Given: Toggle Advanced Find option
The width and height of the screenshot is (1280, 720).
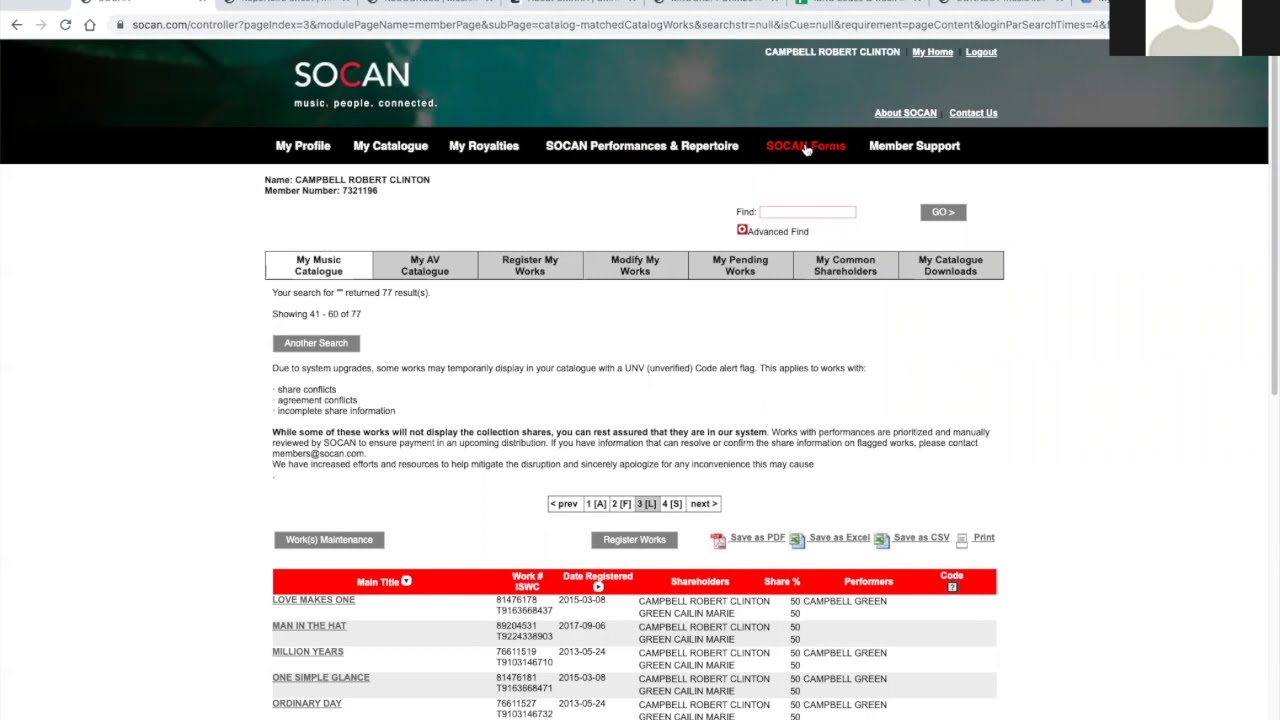Looking at the screenshot, I should pos(742,230).
